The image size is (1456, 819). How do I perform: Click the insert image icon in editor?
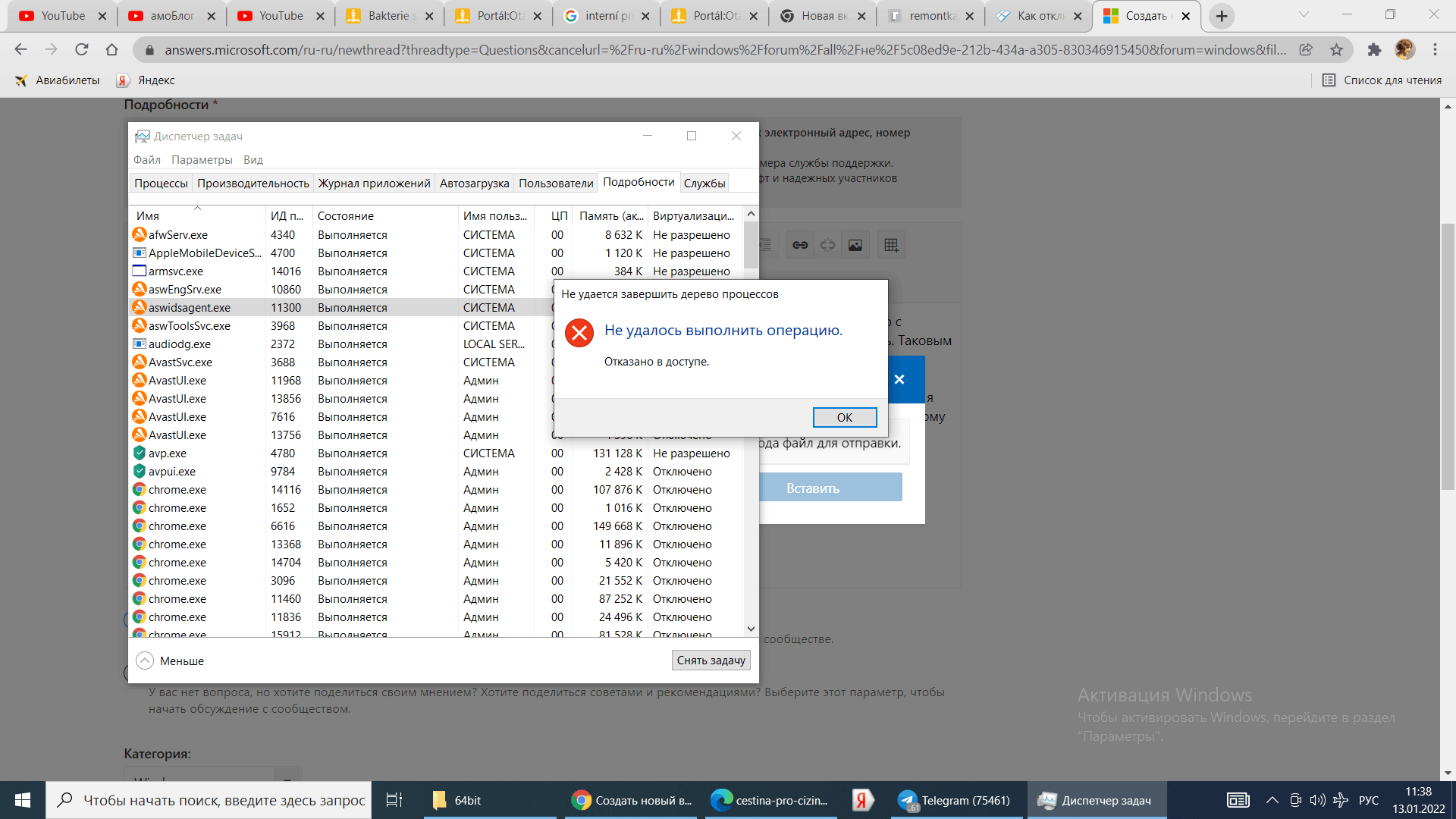tap(855, 245)
